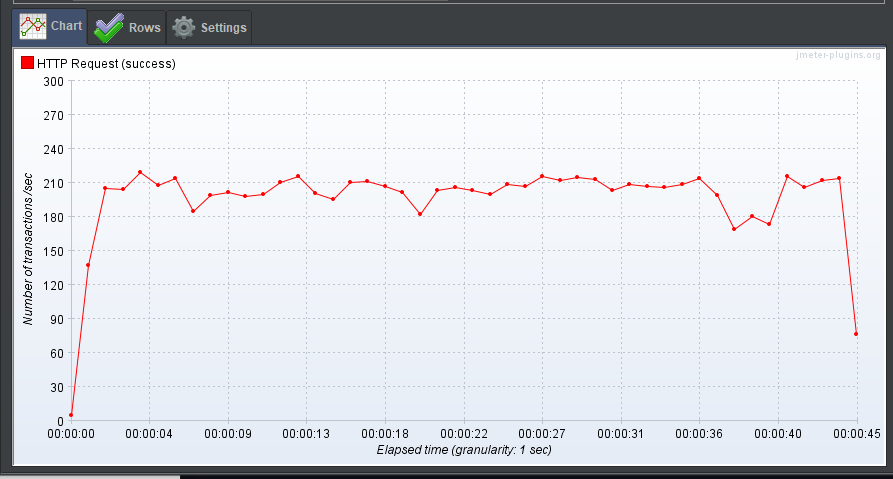
Task: Click the 00:00:22 time axis label
Action: coord(464,434)
